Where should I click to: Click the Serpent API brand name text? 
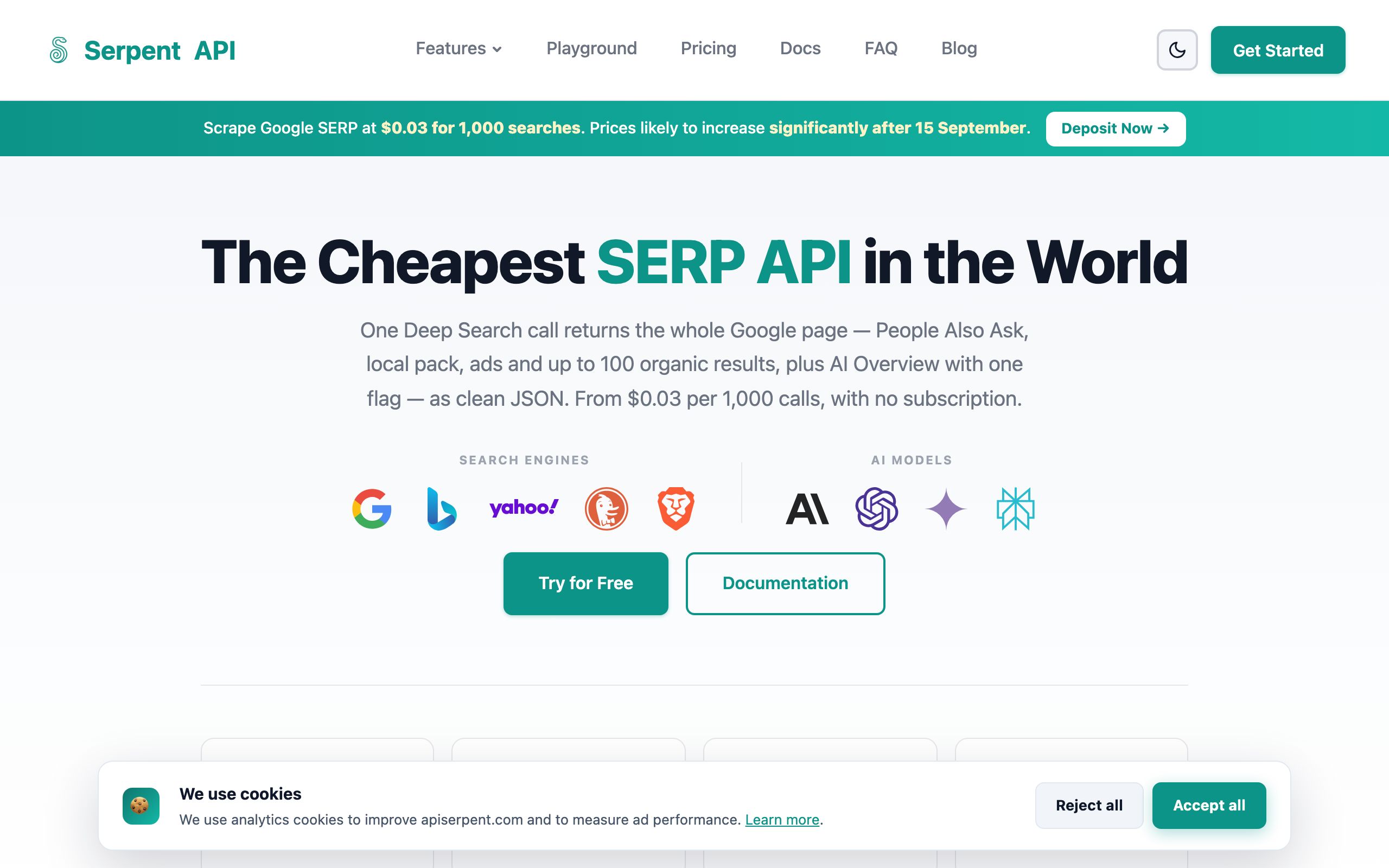point(160,50)
